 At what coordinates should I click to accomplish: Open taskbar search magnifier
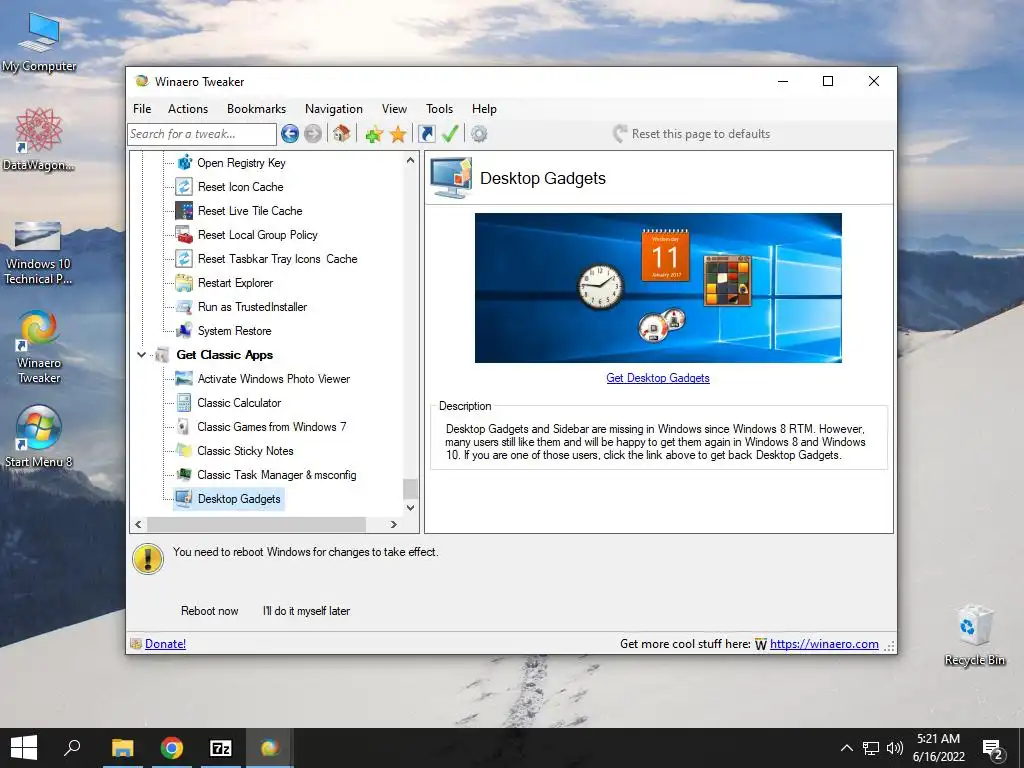click(72, 748)
